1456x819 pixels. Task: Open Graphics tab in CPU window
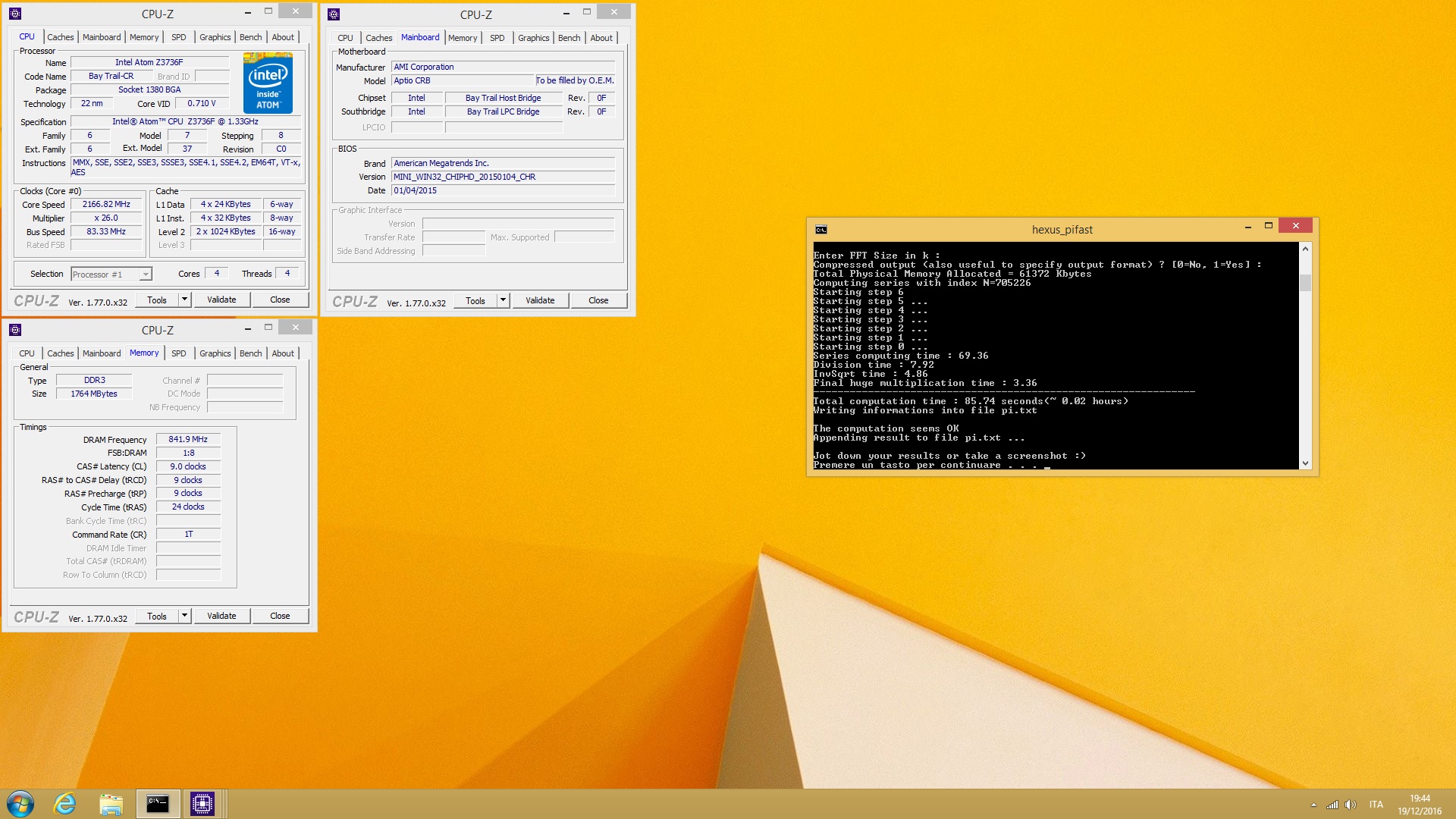[215, 37]
